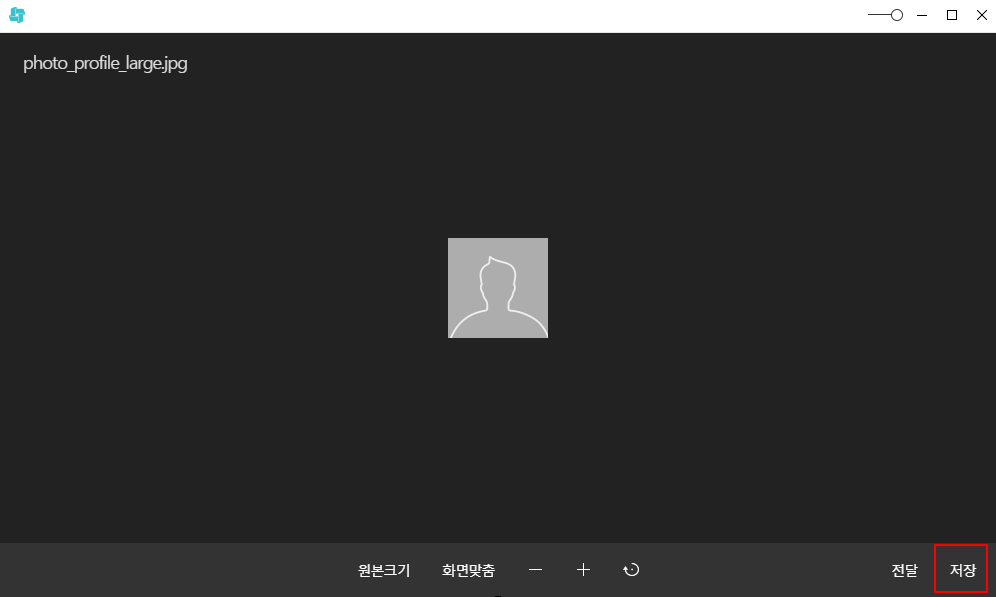The height and width of the screenshot is (597, 996).
Task: Click empty left part of bottom toolbar
Action: pyautogui.click(x=150, y=570)
